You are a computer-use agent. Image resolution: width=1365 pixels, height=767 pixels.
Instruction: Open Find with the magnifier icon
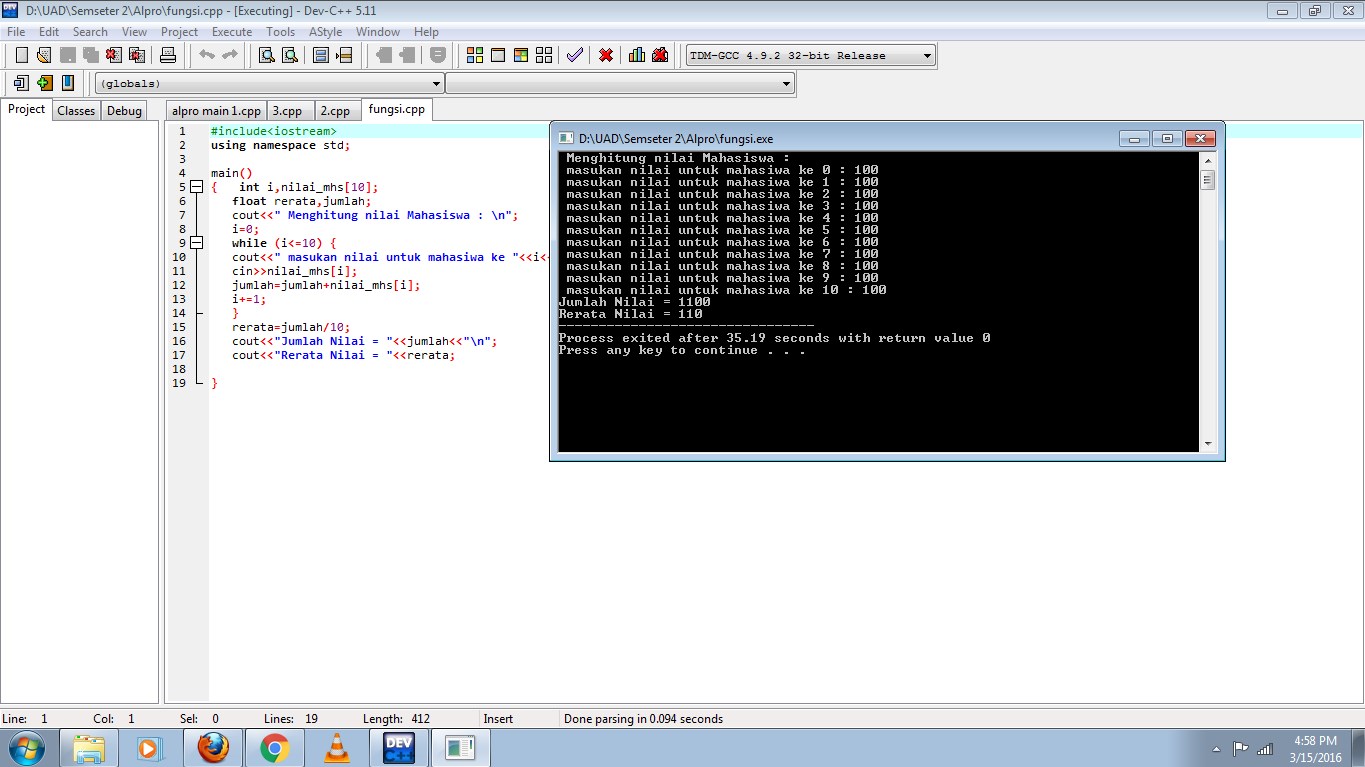(267, 55)
